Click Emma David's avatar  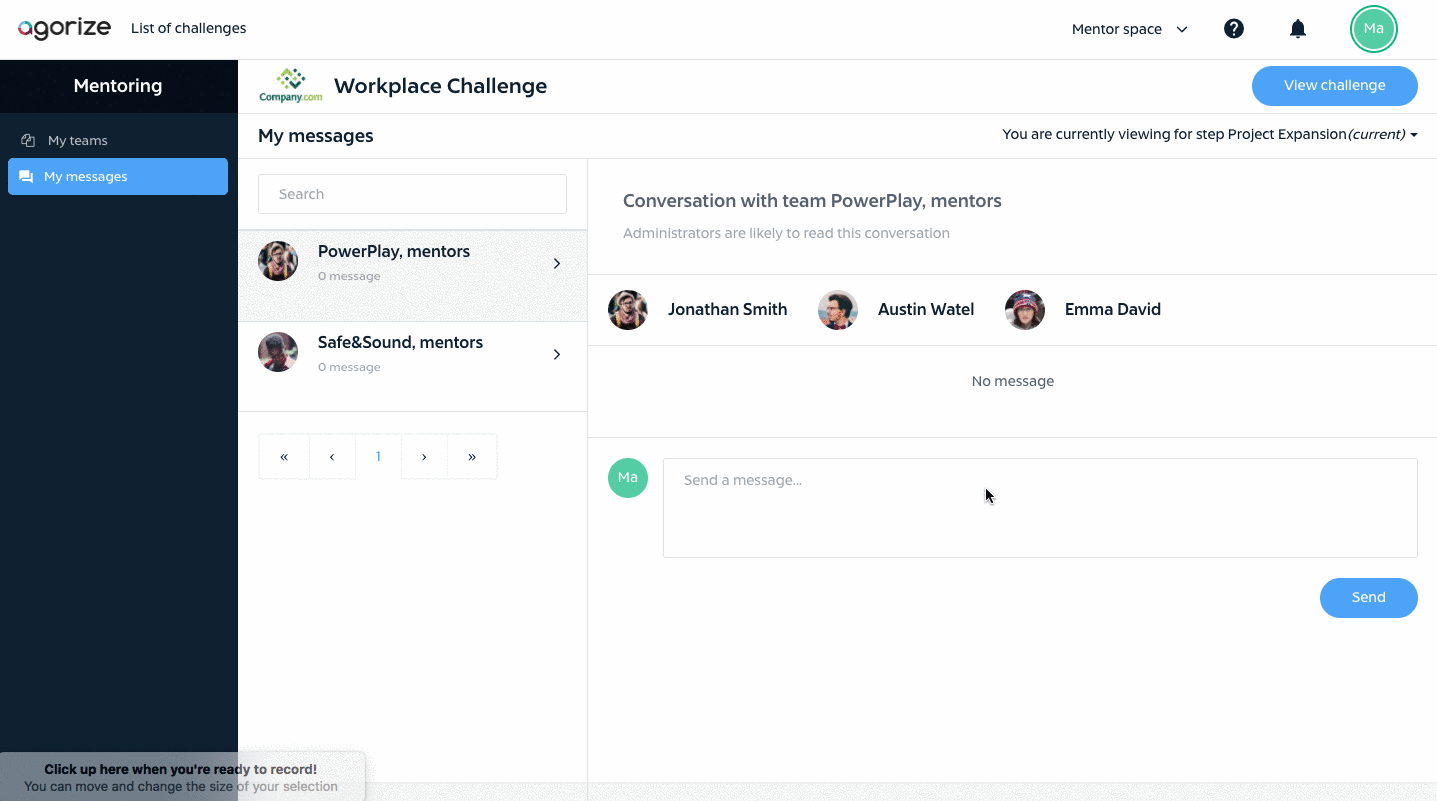tap(1025, 310)
